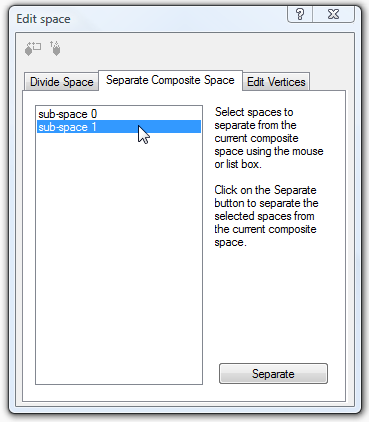
Task: Select the Separate Composite Space tab
Action: coord(170,80)
